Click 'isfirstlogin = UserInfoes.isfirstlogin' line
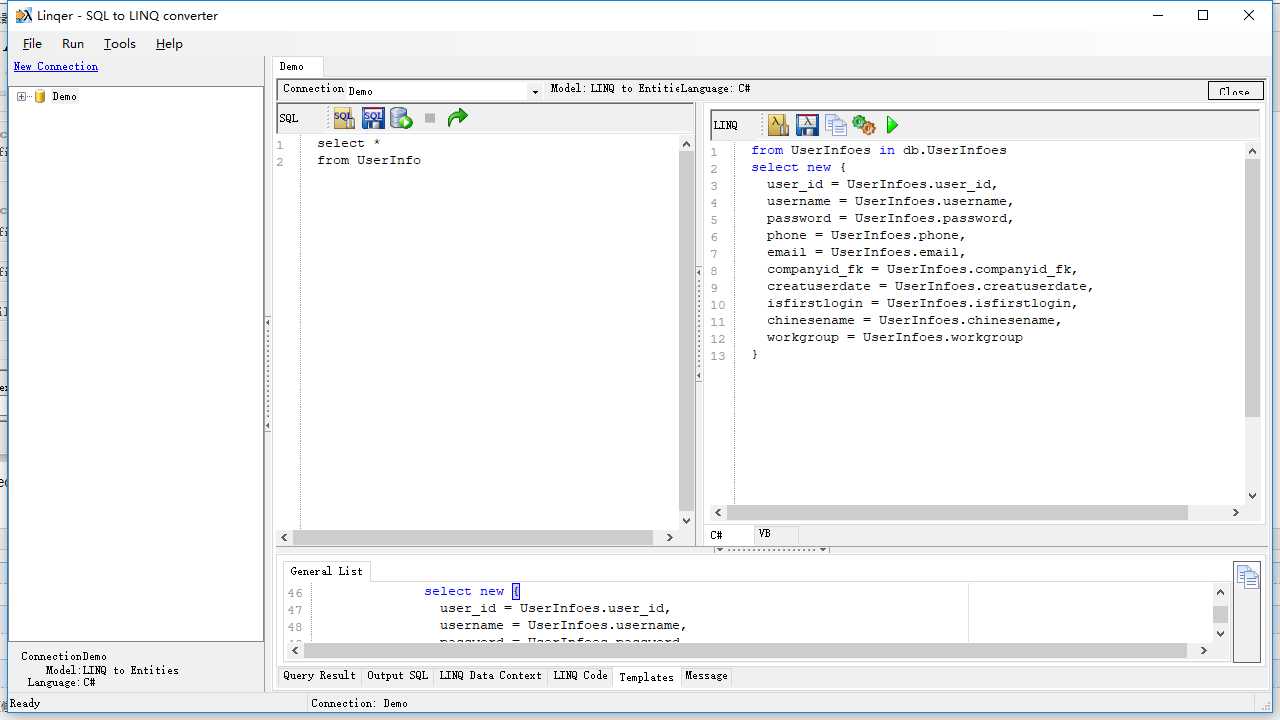Image resolution: width=1280 pixels, height=720 pixels. [922, 303]
